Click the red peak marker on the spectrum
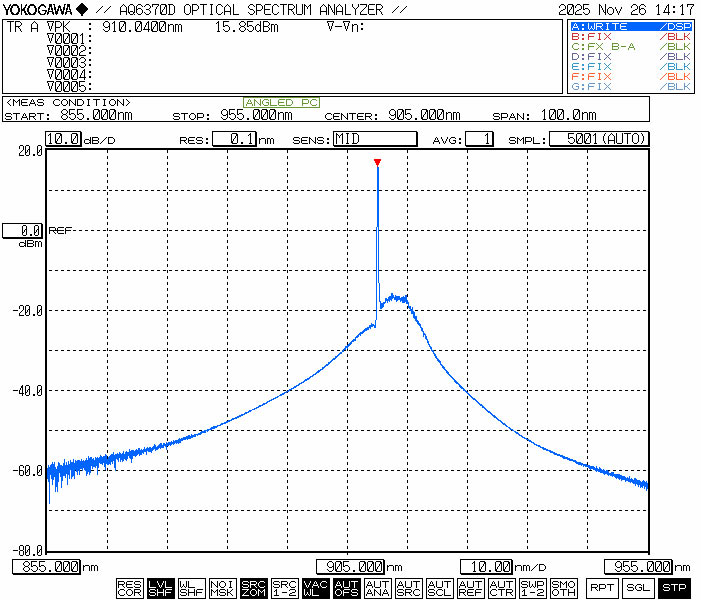This screenshot has width=701, height=600. (377, 162)
